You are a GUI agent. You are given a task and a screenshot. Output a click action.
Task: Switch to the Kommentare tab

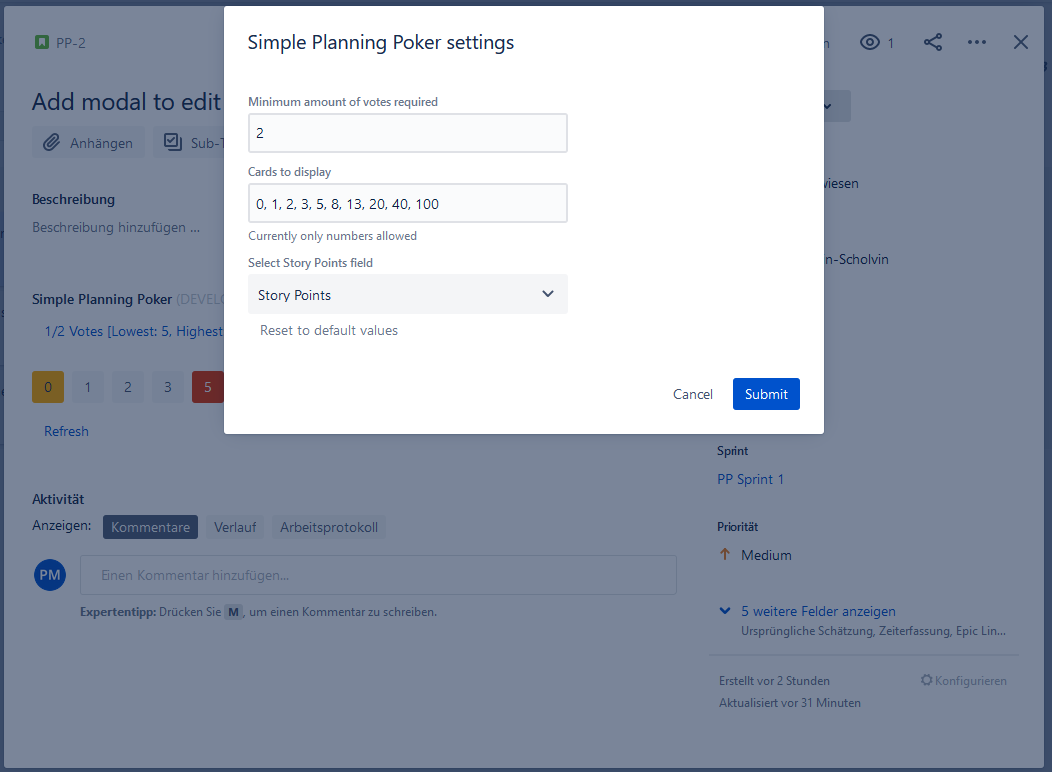pos(150,527)
